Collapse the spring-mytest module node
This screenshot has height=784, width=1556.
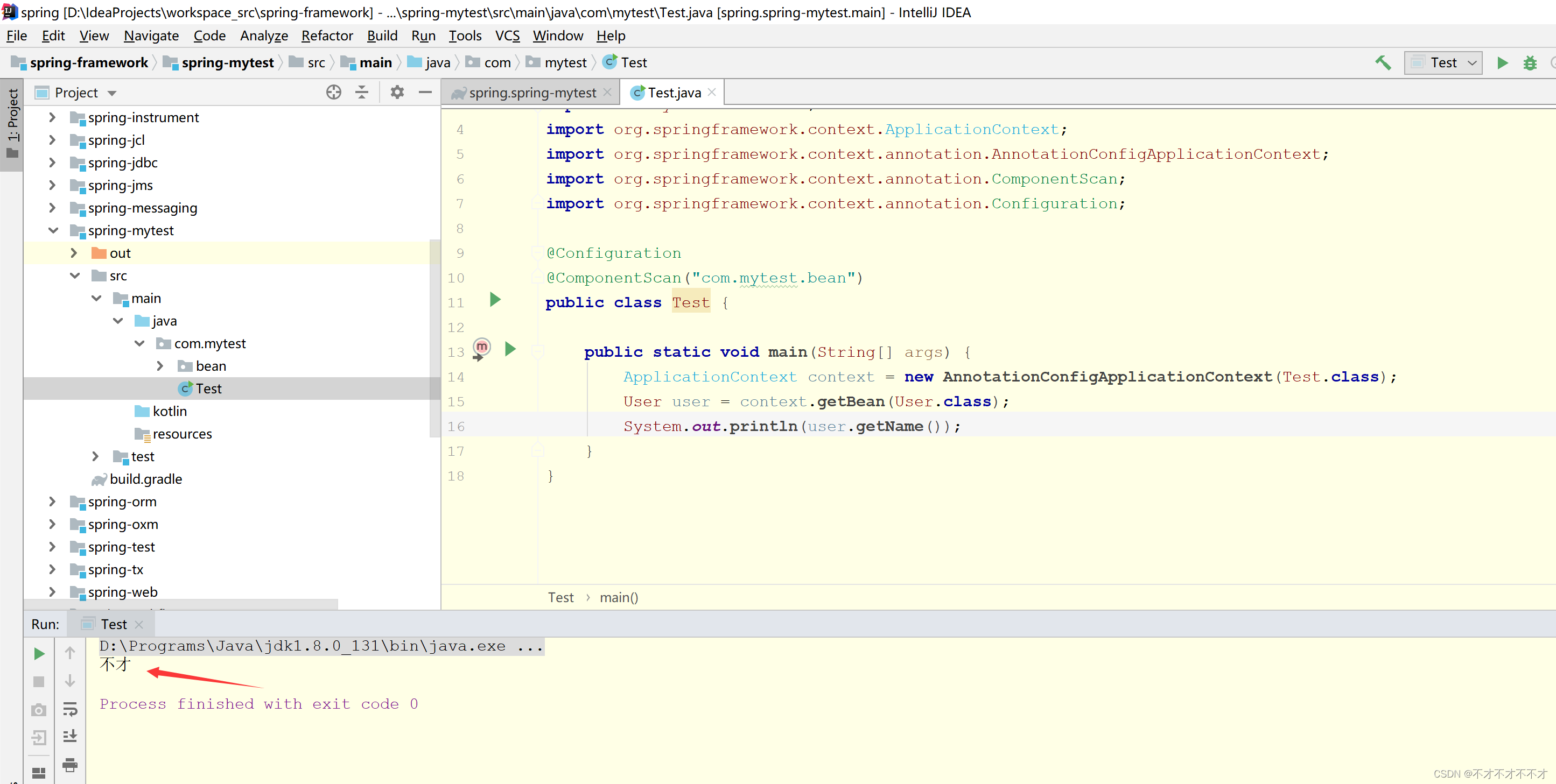tap(53, 230)
